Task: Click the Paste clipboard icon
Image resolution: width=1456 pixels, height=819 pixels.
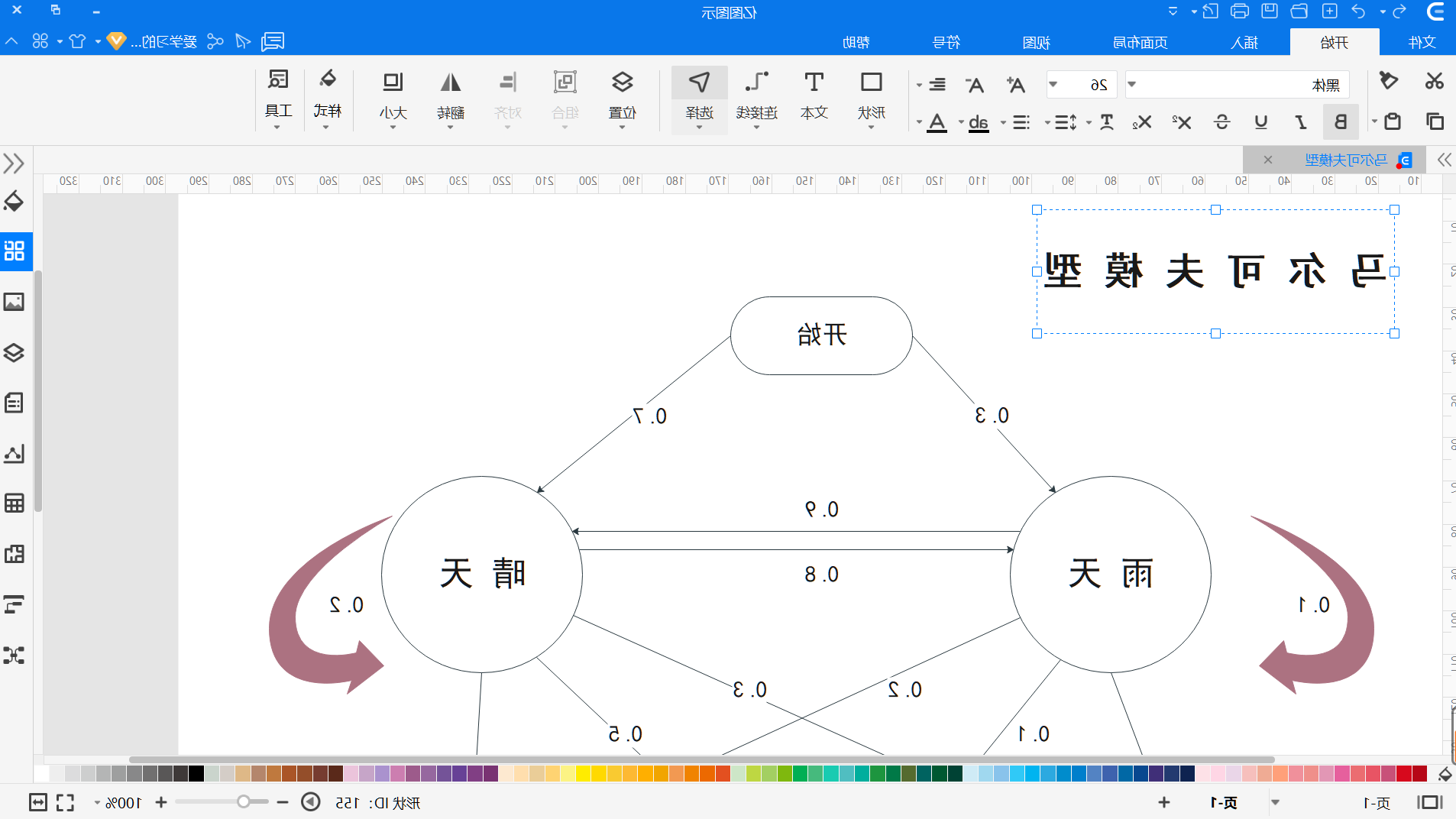Action: click(x=1393, y=121)
